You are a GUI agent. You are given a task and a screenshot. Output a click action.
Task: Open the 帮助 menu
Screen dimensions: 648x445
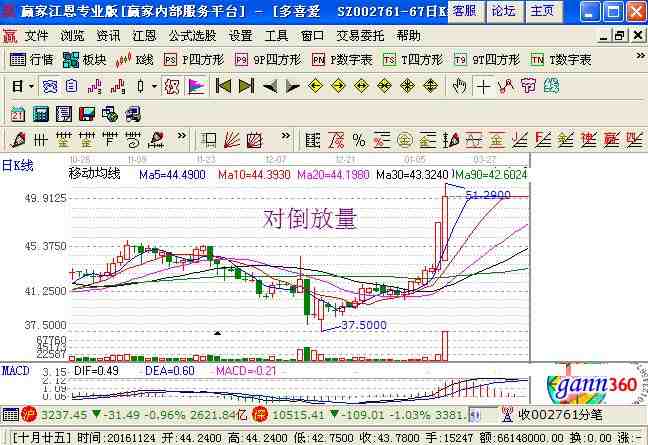click(408, 36)
